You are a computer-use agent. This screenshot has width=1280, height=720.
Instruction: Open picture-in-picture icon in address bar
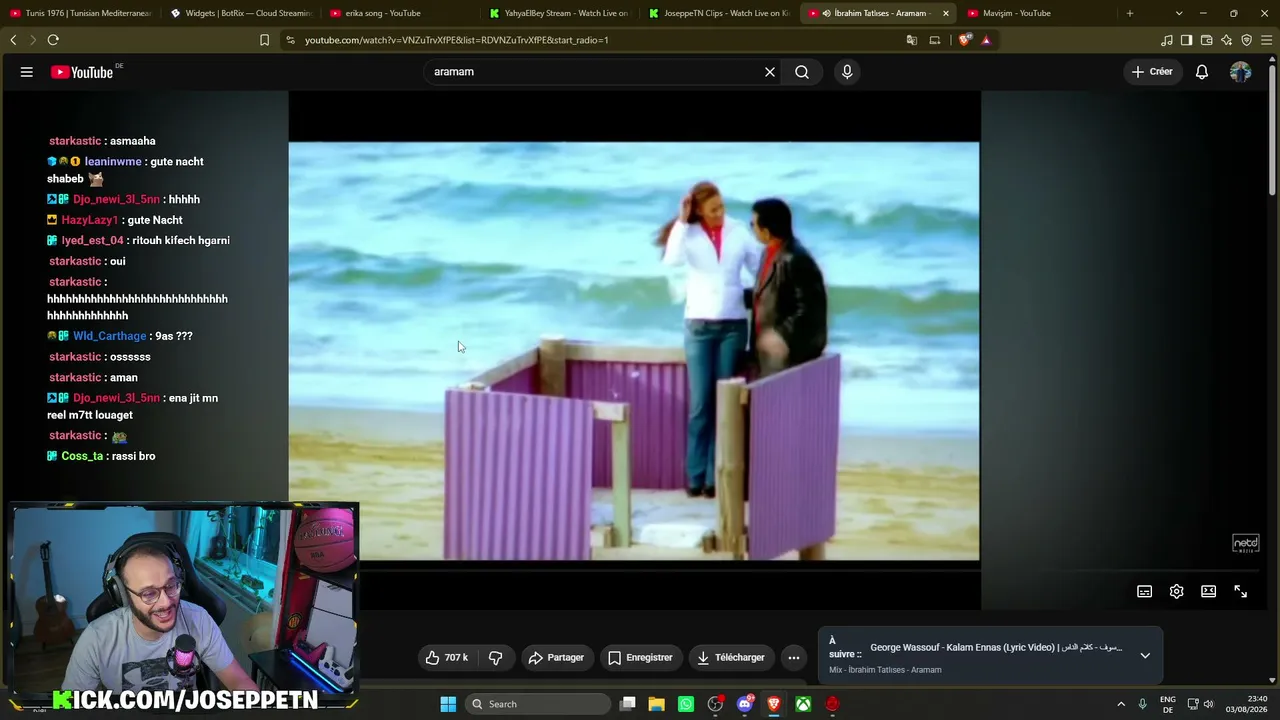pyautogui.click(x=935, y=40)
